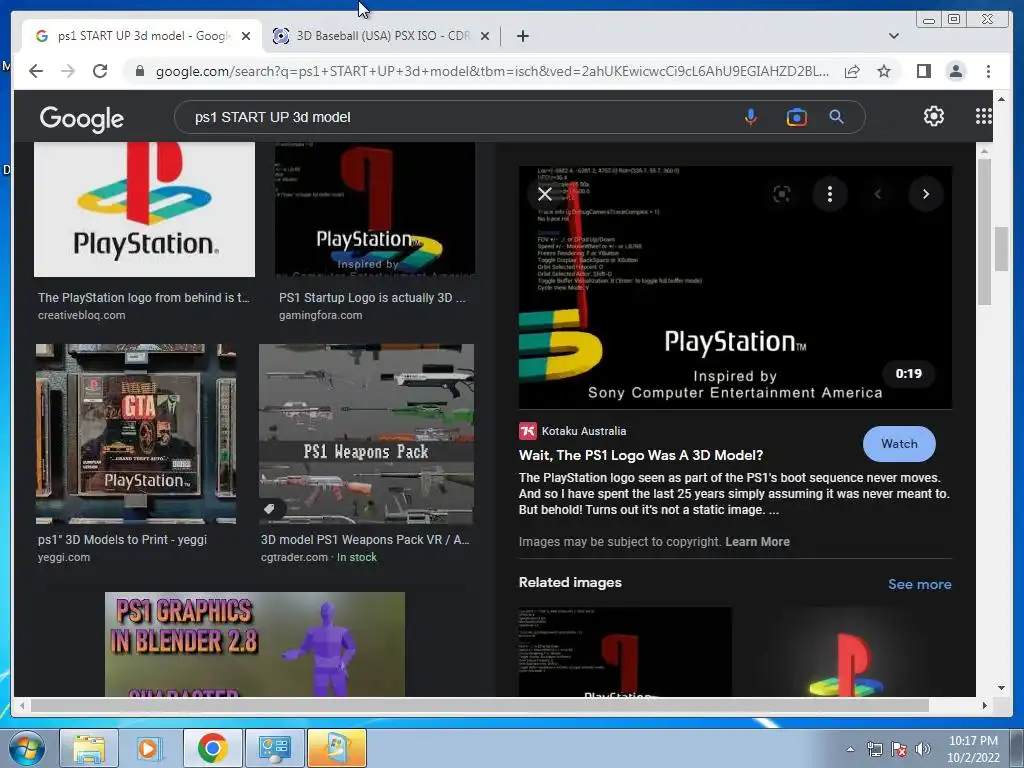The height and width of the screenshot is (768, 1024).
Task: Click the Learn More copyright link
Action: [x=757, y=542]
